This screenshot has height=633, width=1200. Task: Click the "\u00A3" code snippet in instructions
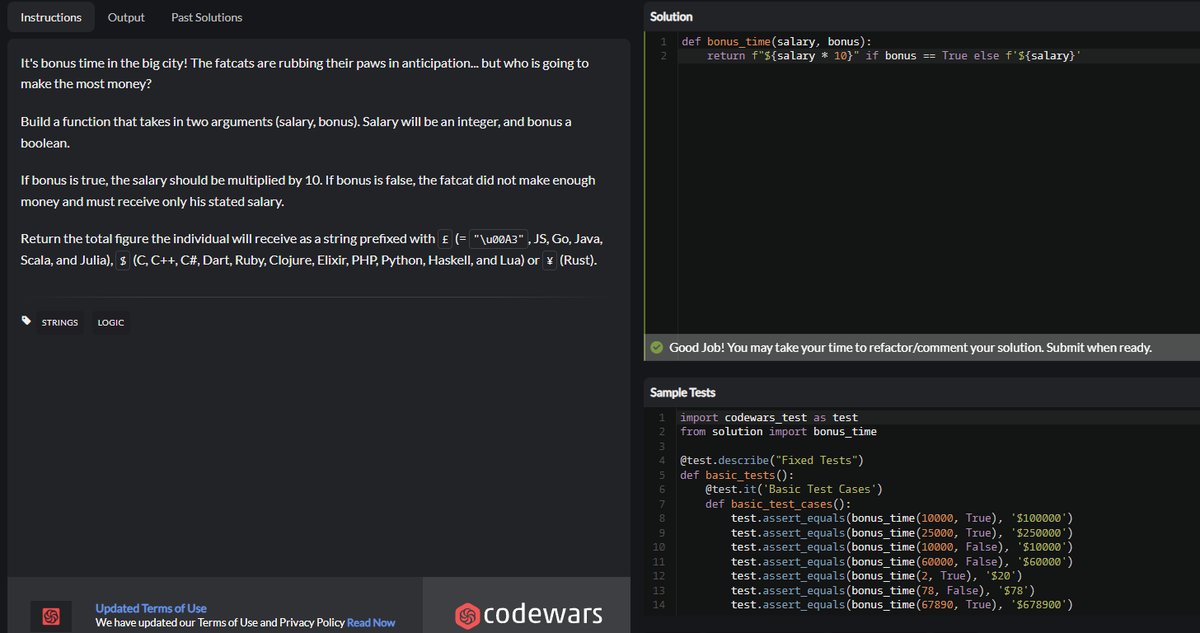(497, 239)
